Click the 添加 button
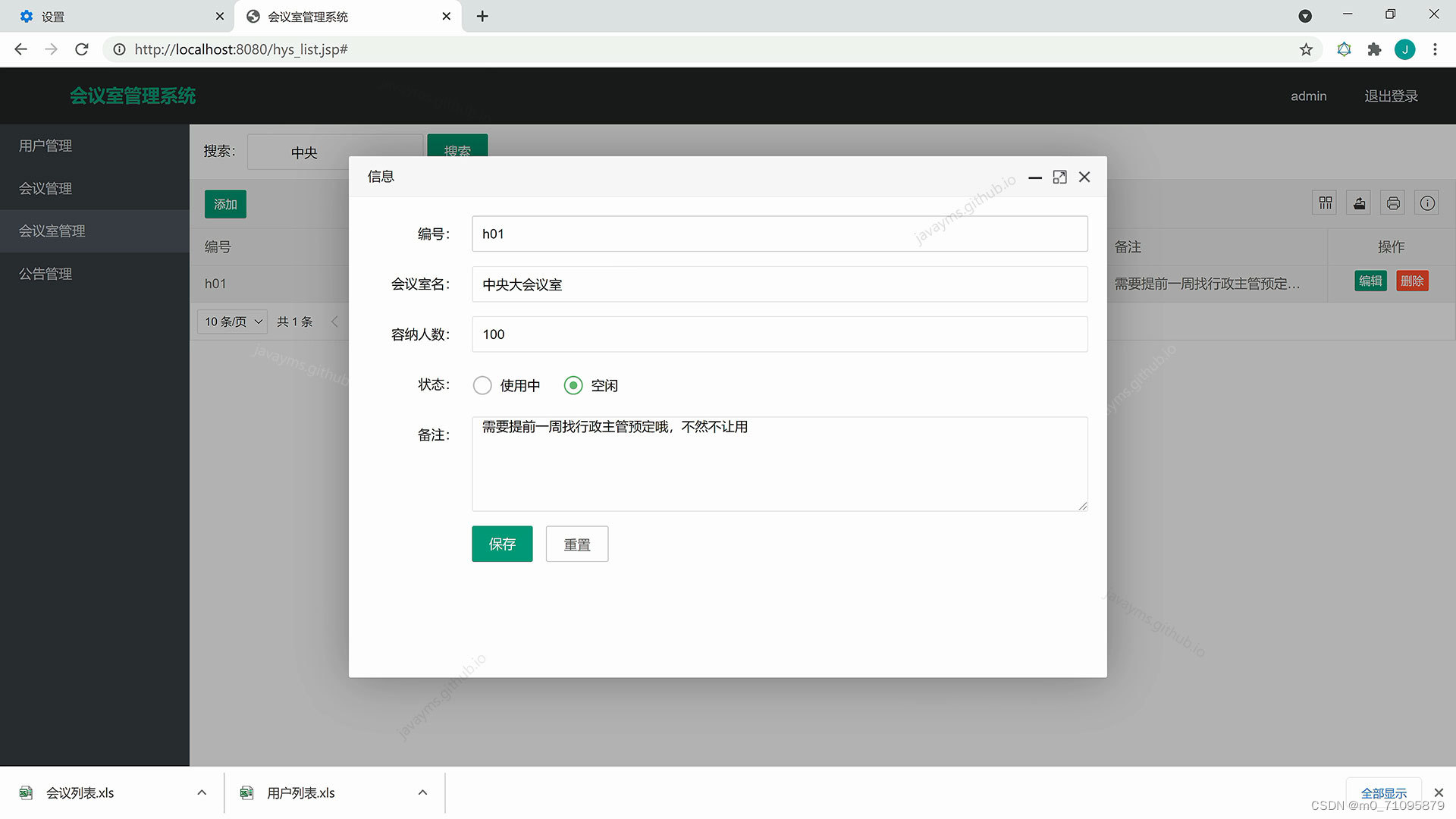Image resolution: width=1456 pixels, height=819 pixels. coord(225,204)
